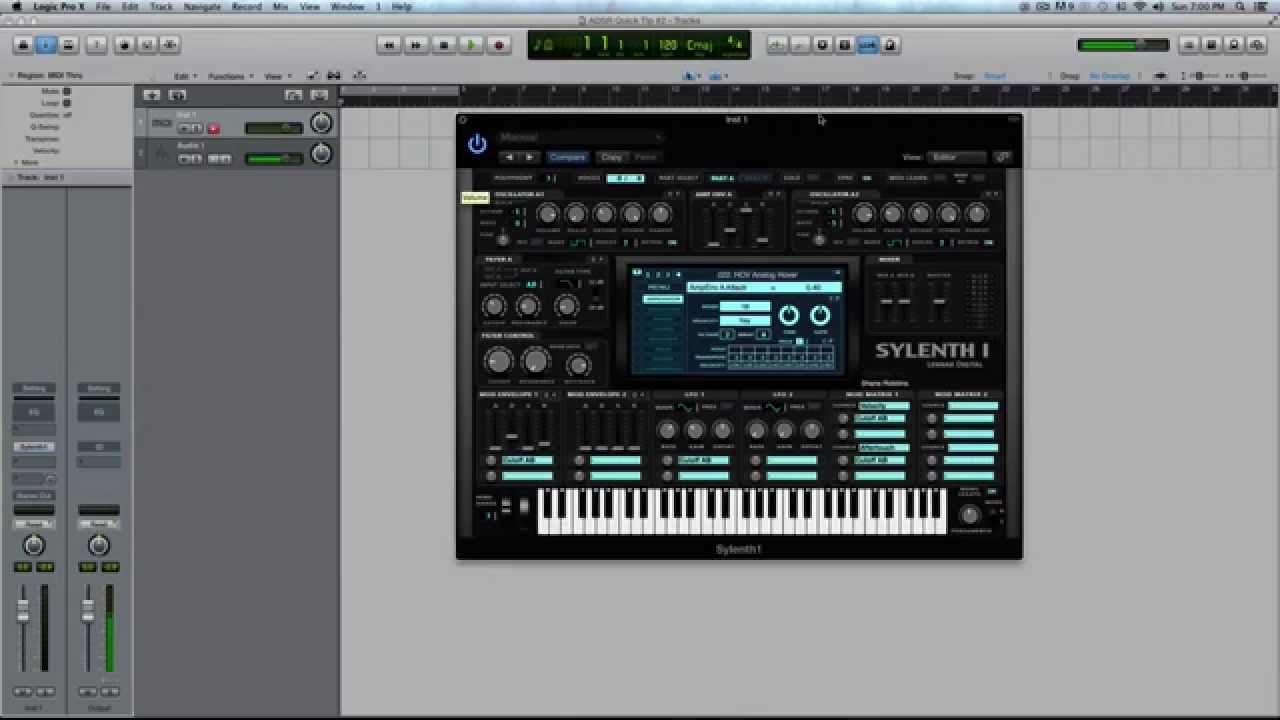Open the List Editors button
Viewport: 1280px width, 720px height.
click(x=1189, y=45)
